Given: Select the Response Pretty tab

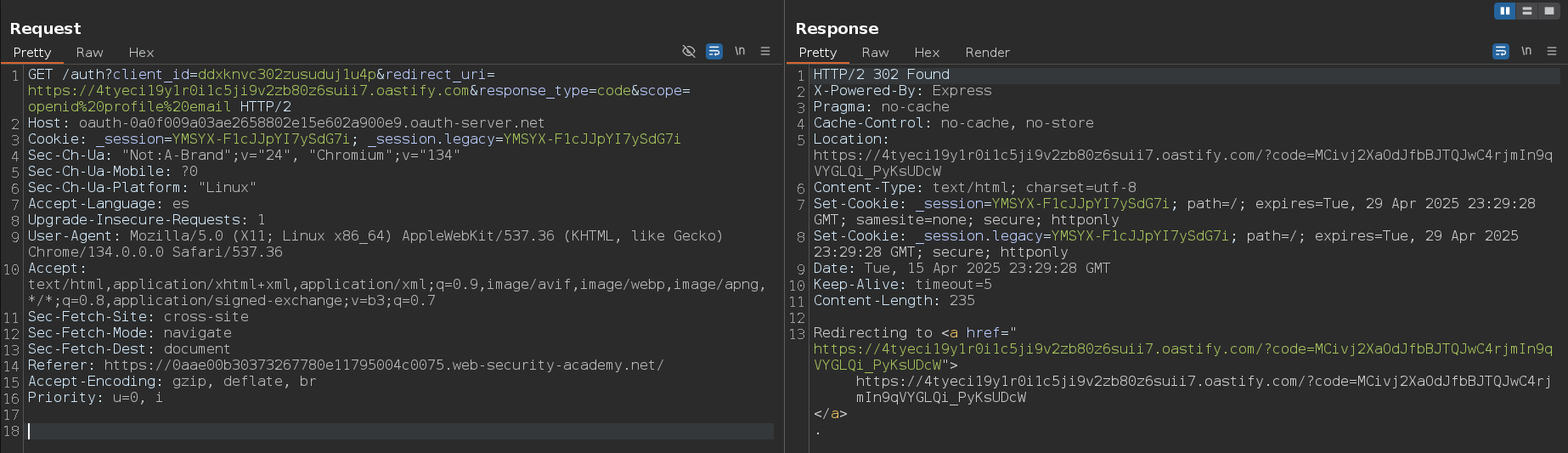Looking at the screenshot, I should 818,53.
